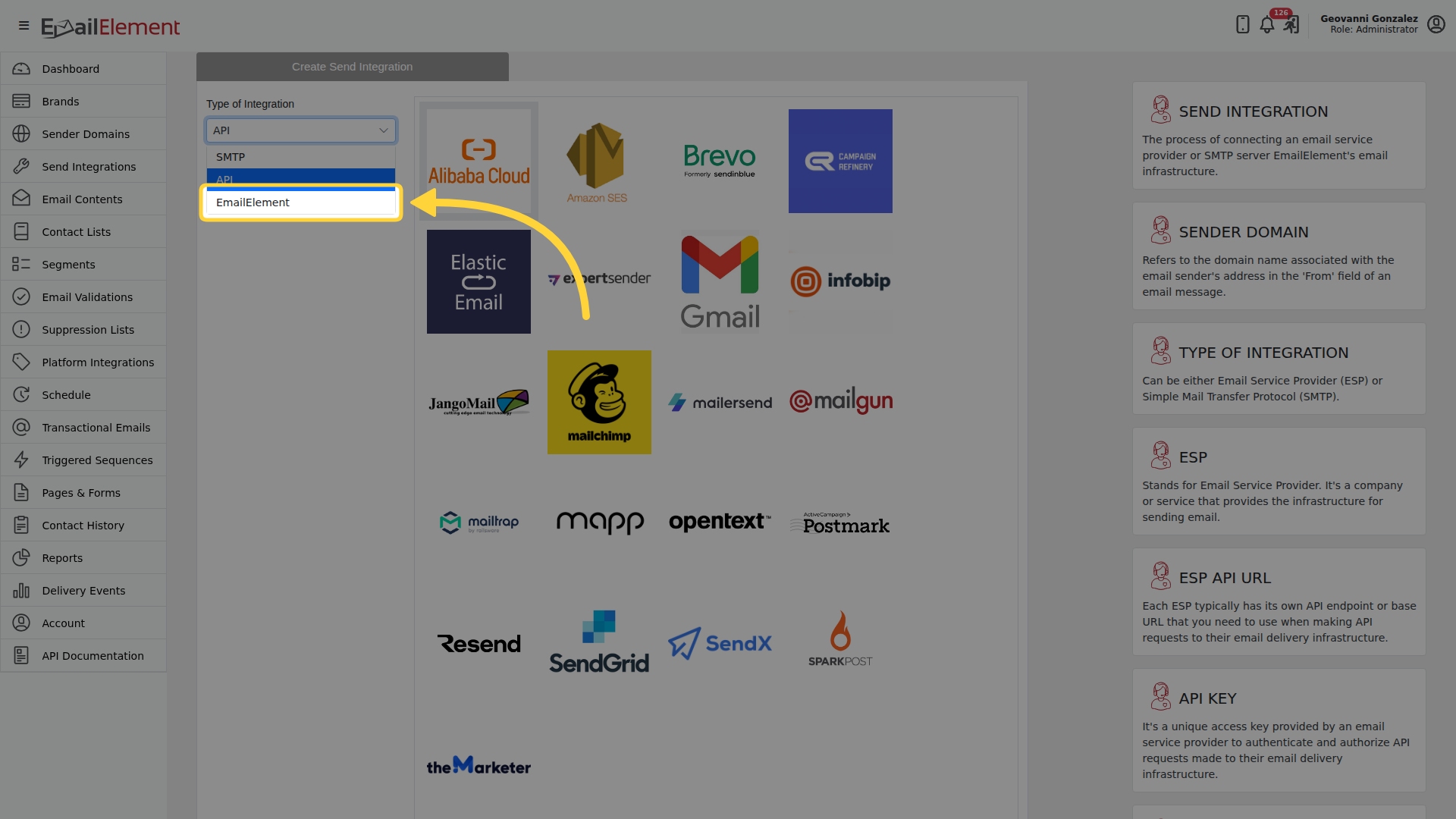Screen dimensions: 1456x819
Task: Click the mobile device icon in header
Action: (1242, 25)
